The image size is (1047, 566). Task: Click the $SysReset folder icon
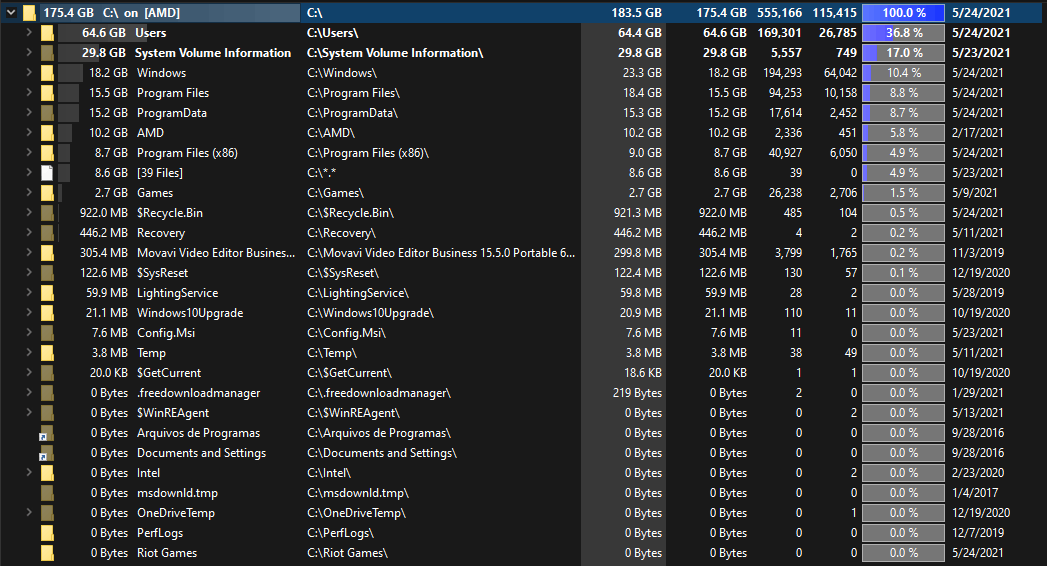pos(47,273)
